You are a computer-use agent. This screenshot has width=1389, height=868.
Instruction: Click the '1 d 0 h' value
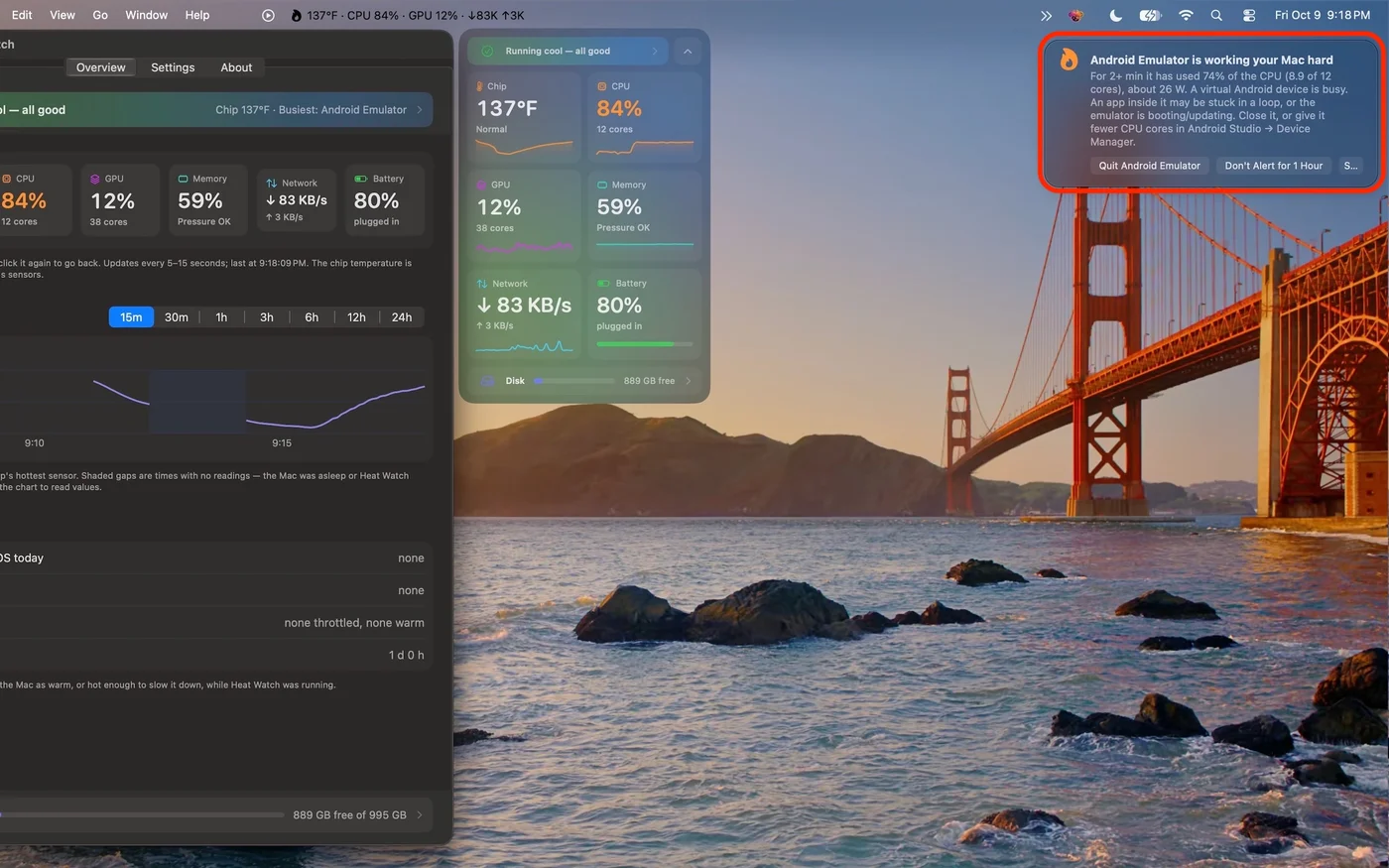(406, 656)
